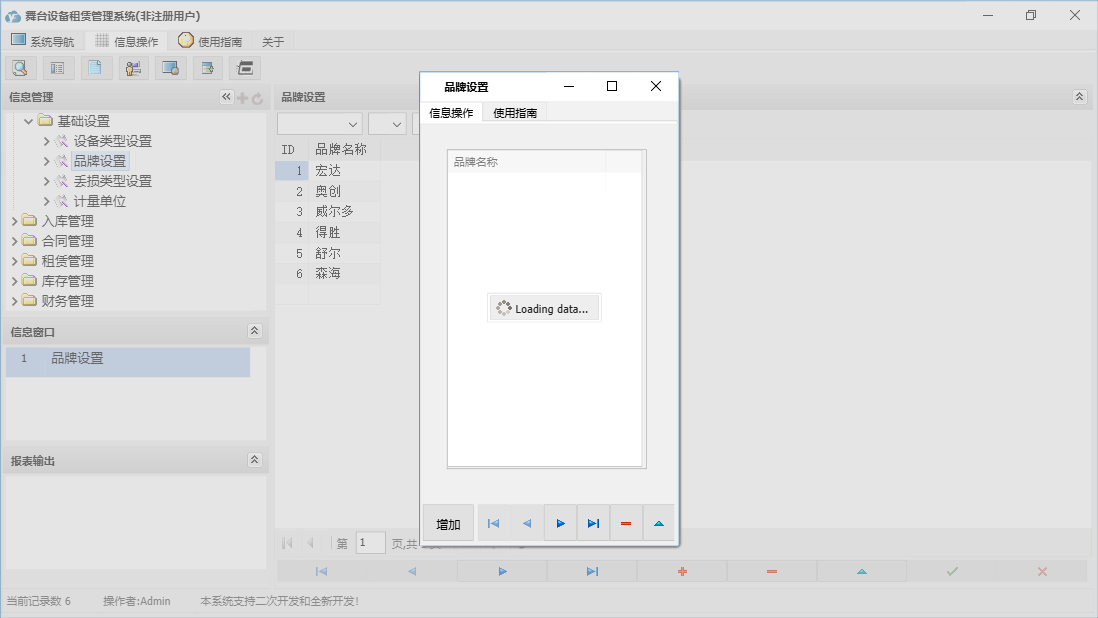Click the last-record icon in the 品牌设置 dialog
The image size is (1098, 618).
[592, 522]
